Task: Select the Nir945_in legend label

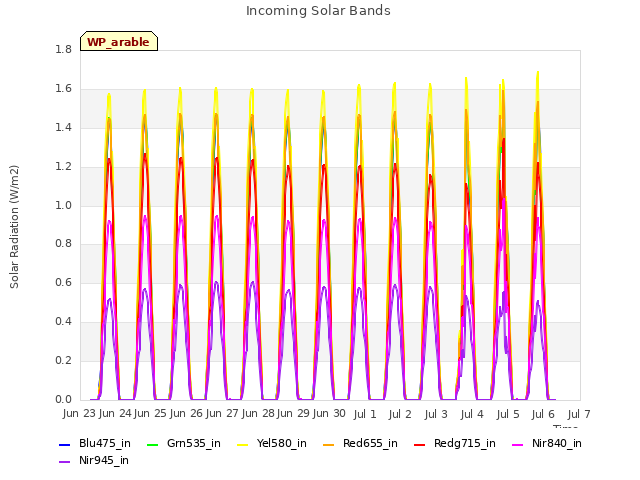Action: [104, 460]
